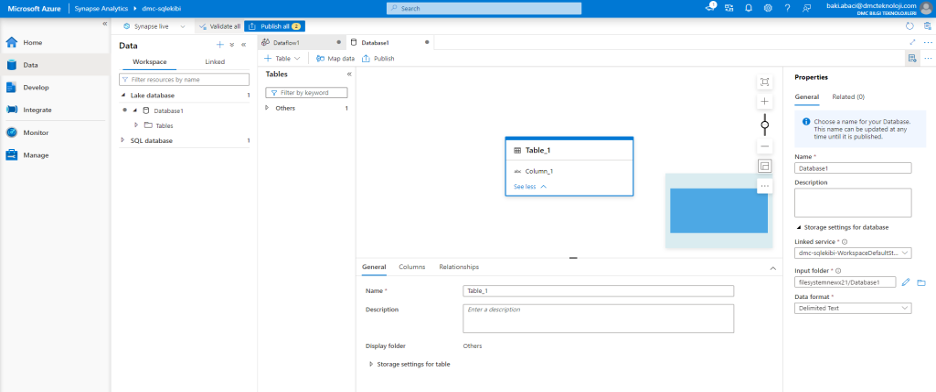Refresh the workspace
936x392 pixels.
[x=910, y=26]
